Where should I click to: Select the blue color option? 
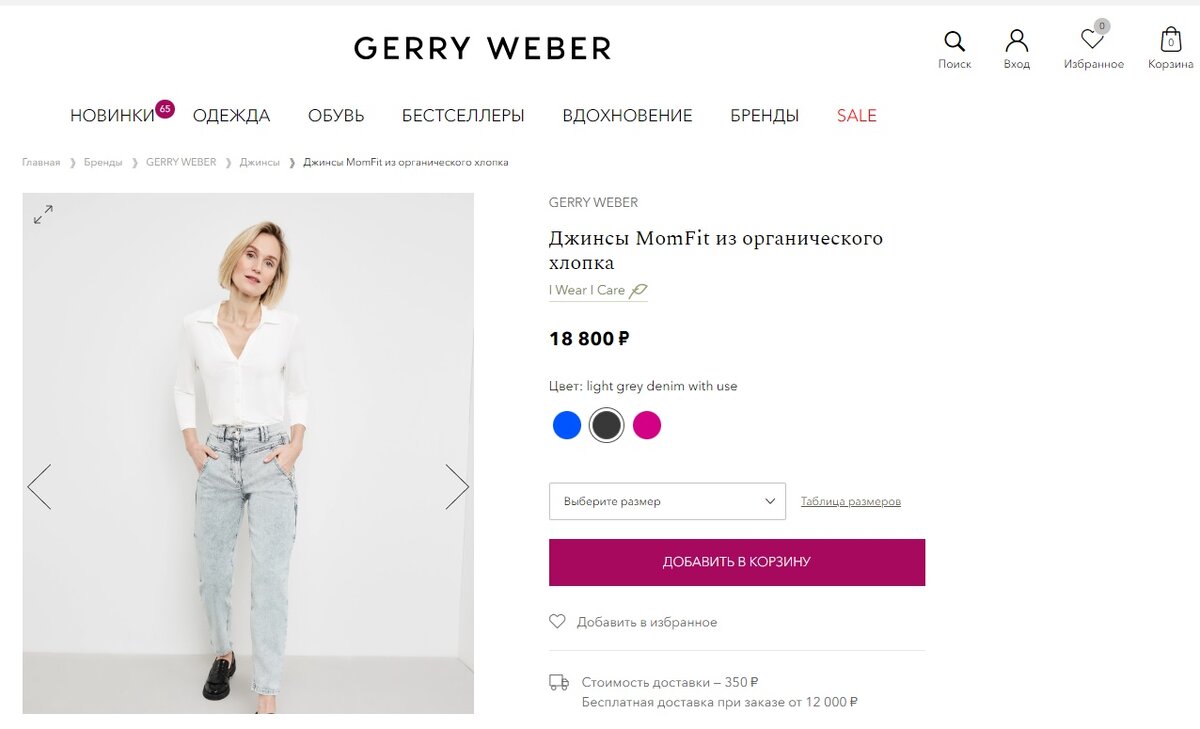566,425
